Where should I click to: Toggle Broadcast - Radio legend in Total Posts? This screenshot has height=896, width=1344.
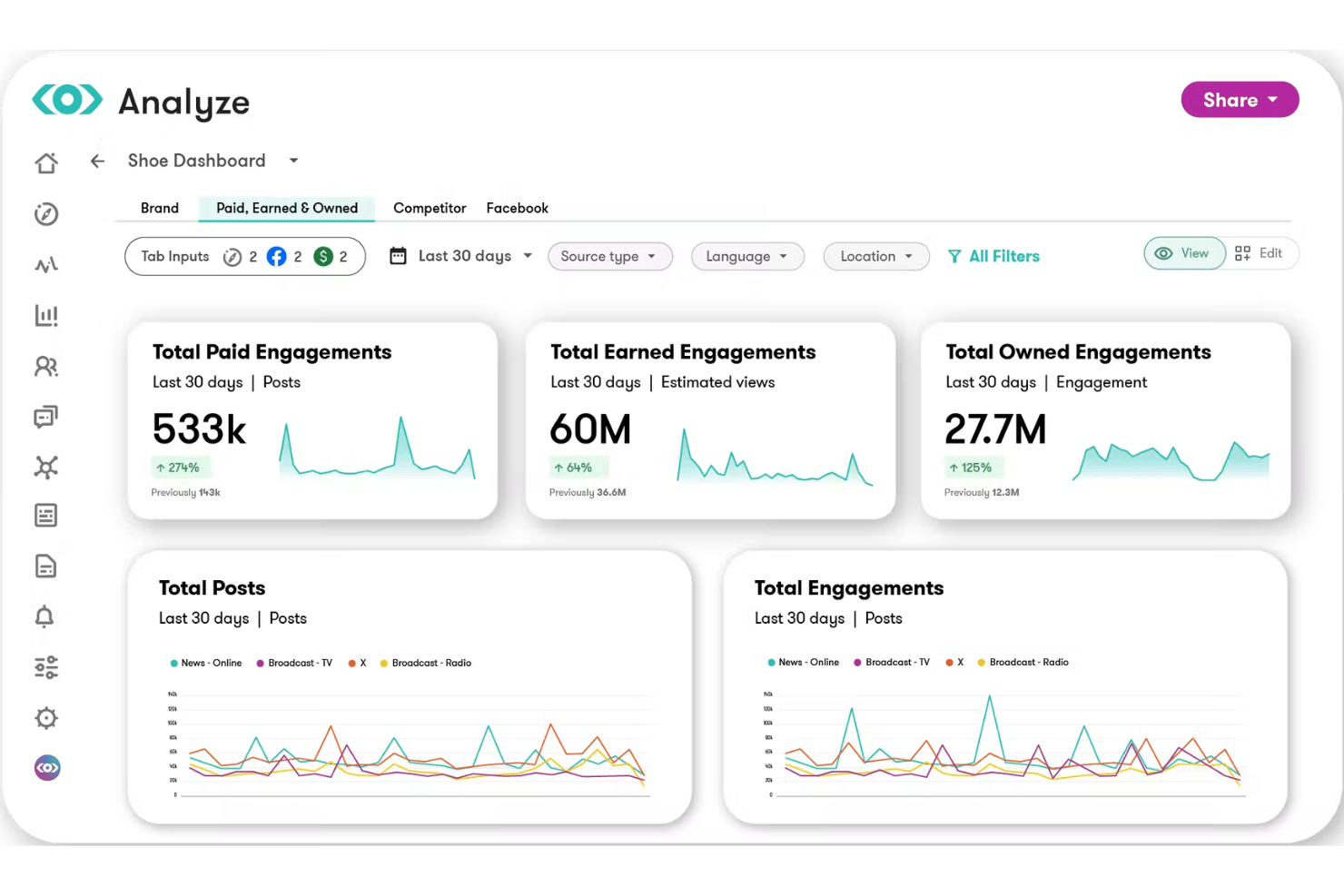426,663
